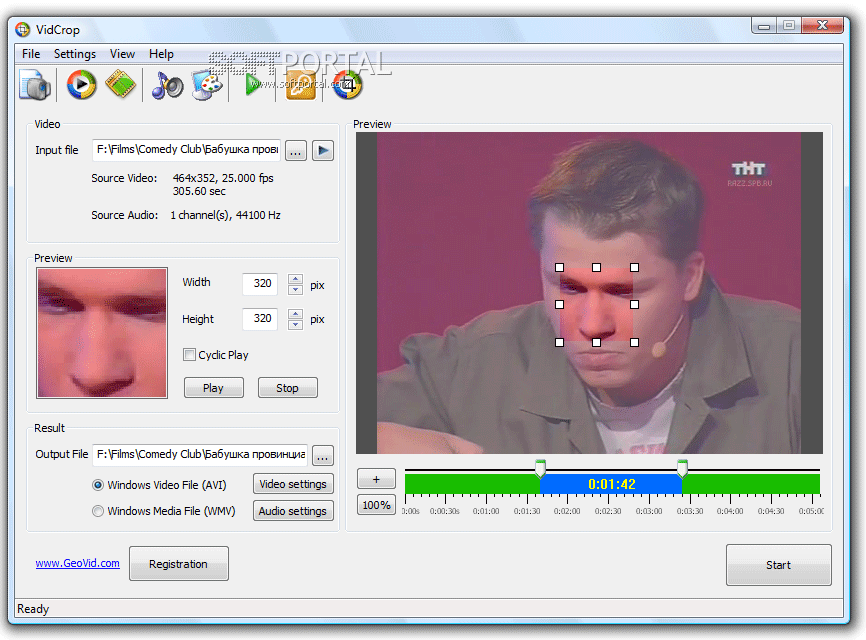Open Audio settings button

(293, 511)
